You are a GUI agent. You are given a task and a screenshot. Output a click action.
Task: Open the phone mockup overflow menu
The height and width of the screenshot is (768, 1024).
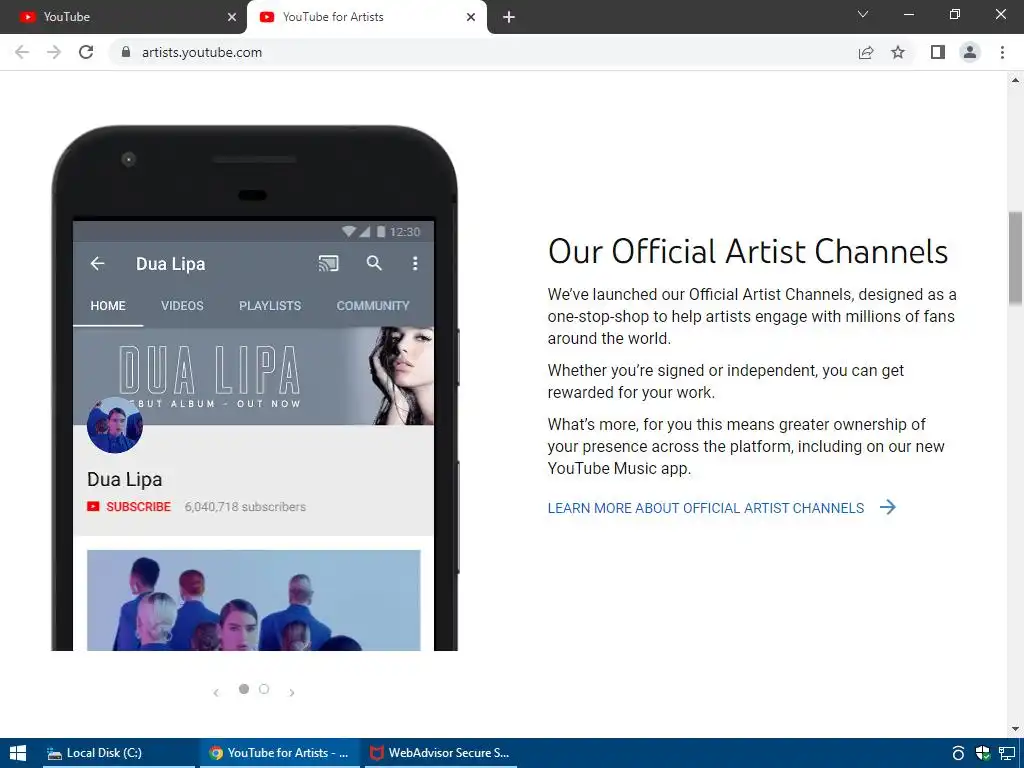[415, 263]
